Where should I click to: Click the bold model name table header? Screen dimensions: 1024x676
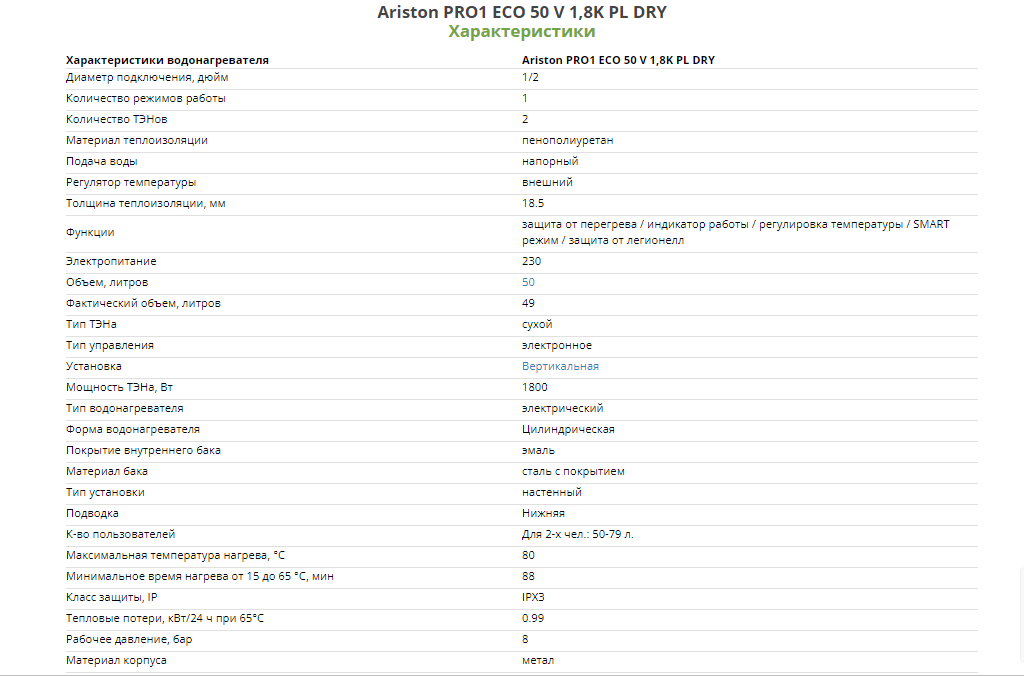click(x=618, y=60)
